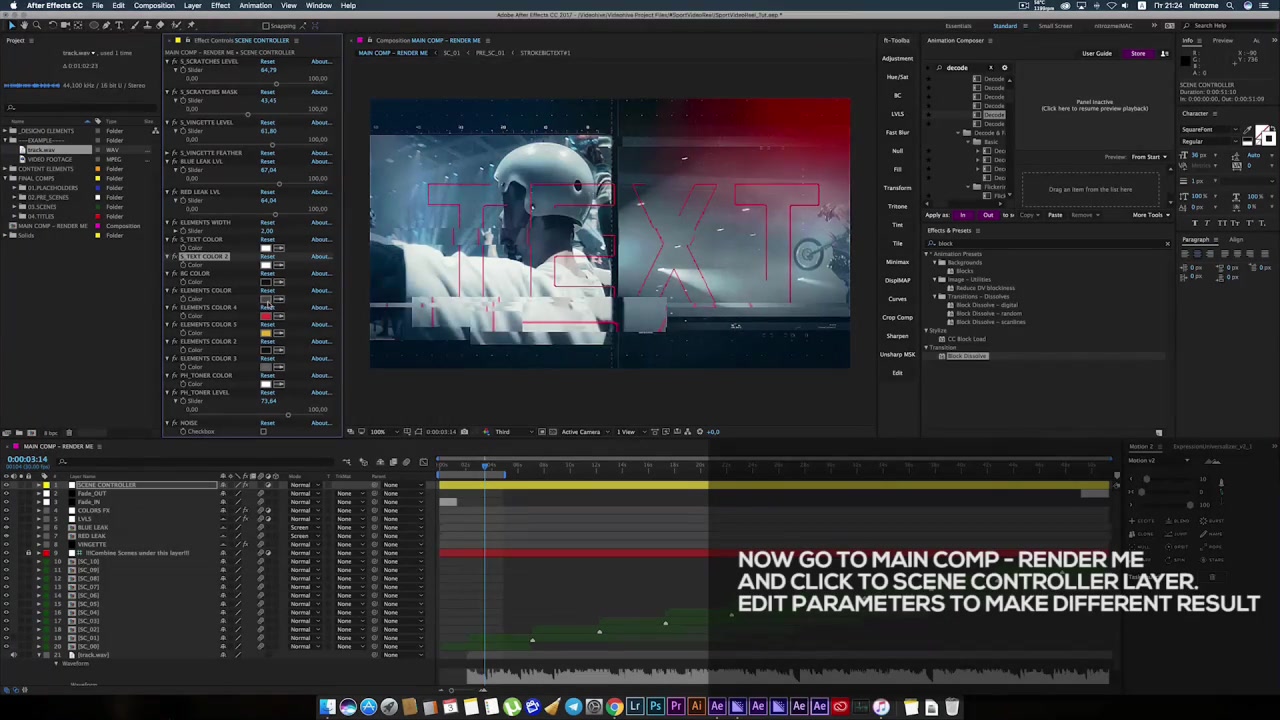Take snapshot with viewer camera icon
This screenshot has height=720, width=1280.
click(x=464, y=432)
